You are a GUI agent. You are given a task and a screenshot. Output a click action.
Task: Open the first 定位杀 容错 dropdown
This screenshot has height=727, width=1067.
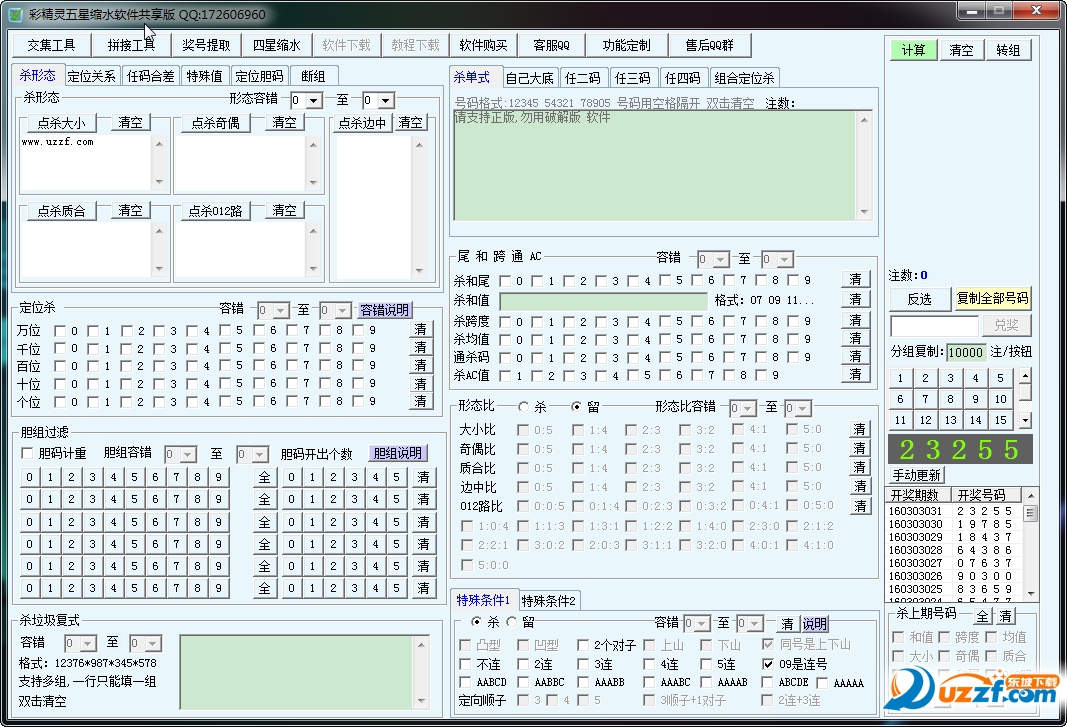pyautogui.click(x=281, y=311)
